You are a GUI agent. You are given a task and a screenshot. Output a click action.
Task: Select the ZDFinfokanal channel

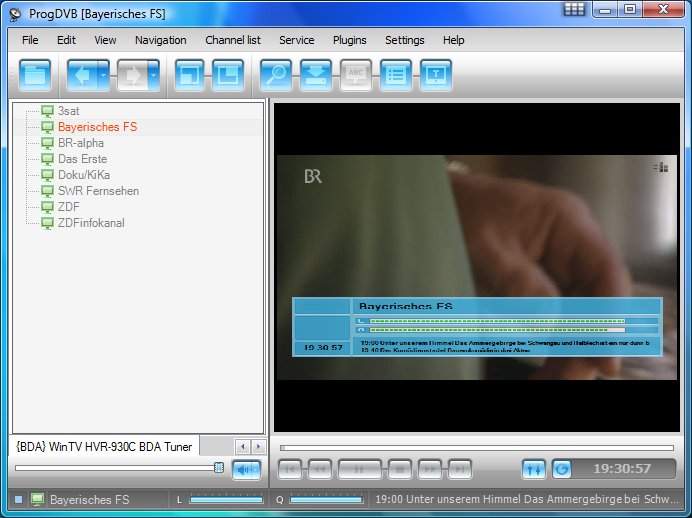click(91, 223)
